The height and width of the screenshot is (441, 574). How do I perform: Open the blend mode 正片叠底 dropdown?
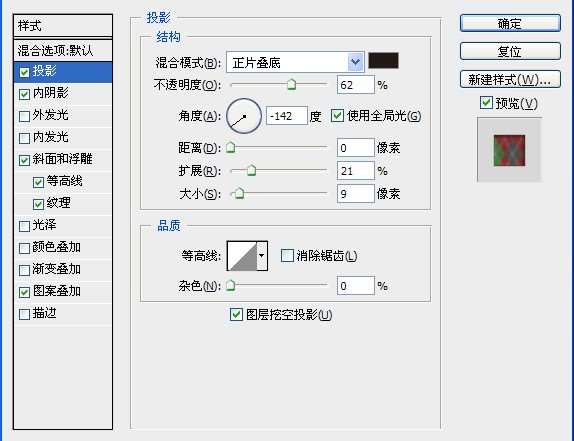[x=295, y=62]
